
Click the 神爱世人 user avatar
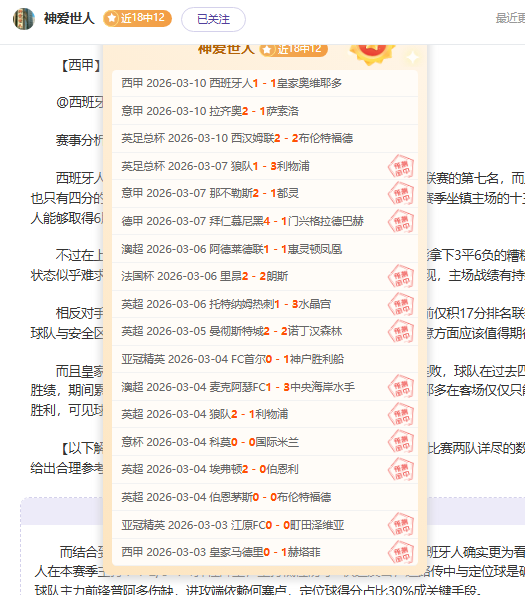pos(24,19)
